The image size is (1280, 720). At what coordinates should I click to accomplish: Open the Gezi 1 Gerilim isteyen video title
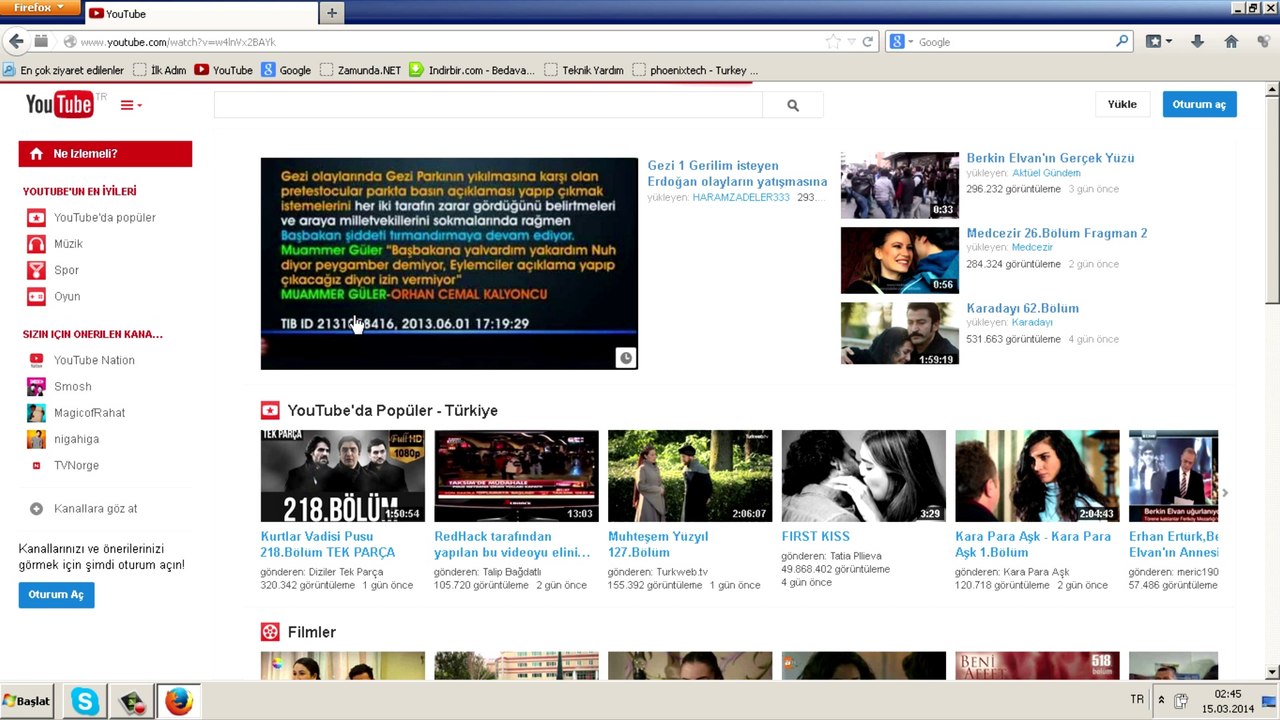tap(737, 173)
